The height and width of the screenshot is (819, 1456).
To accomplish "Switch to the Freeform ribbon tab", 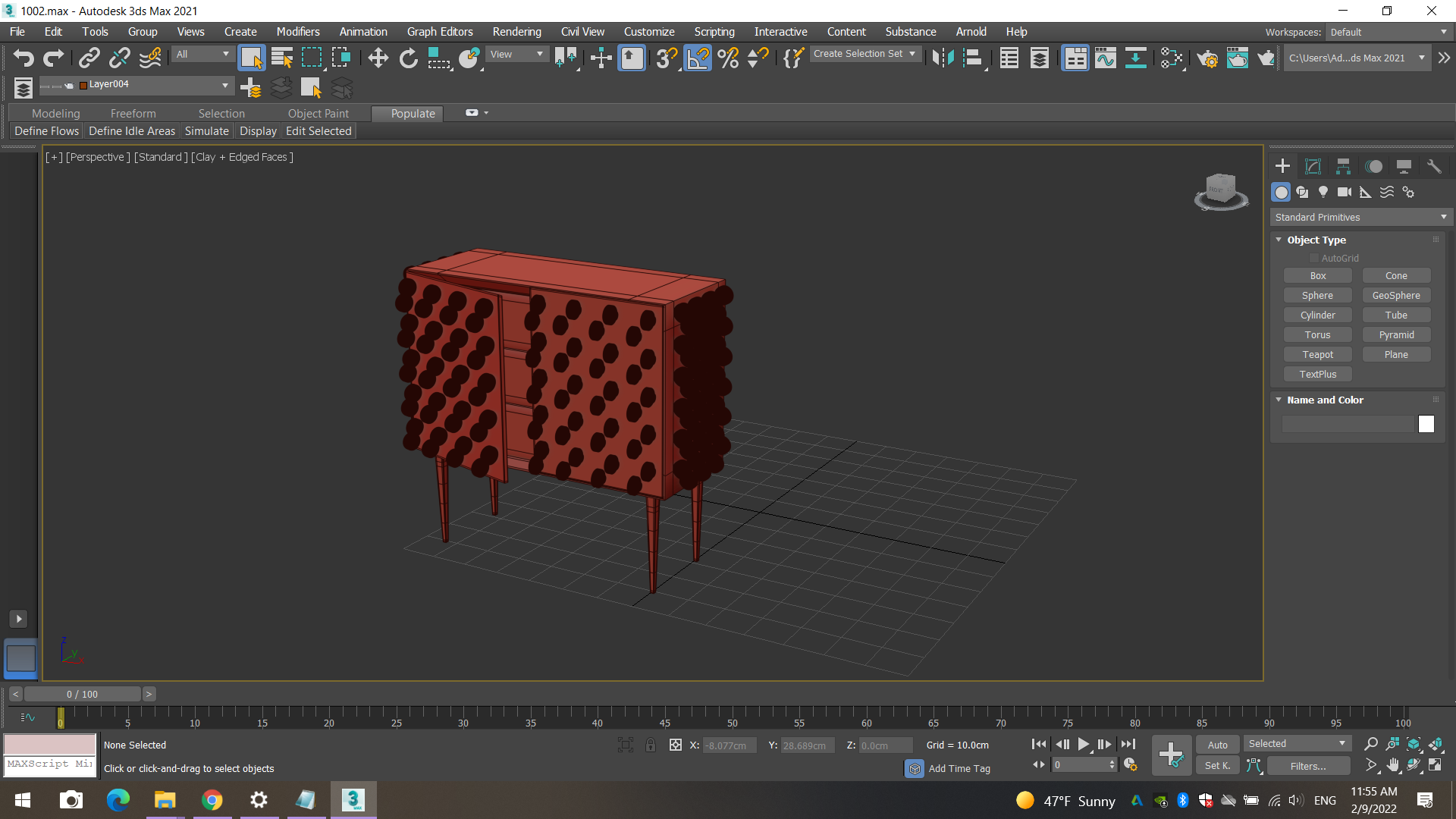I will click(x=133, y=114).
